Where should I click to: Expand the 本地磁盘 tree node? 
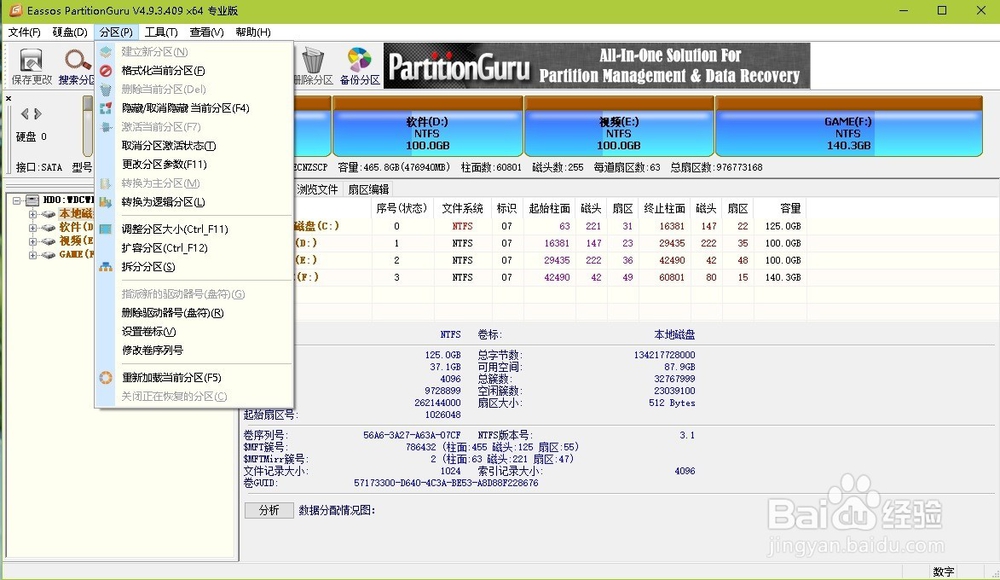click(33, 214)
